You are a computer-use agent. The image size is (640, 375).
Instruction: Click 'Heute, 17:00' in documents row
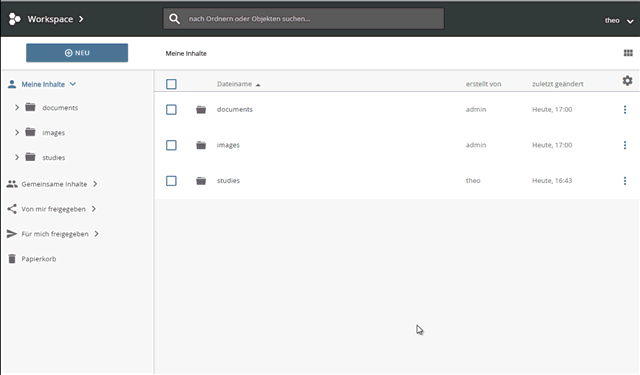552,109
